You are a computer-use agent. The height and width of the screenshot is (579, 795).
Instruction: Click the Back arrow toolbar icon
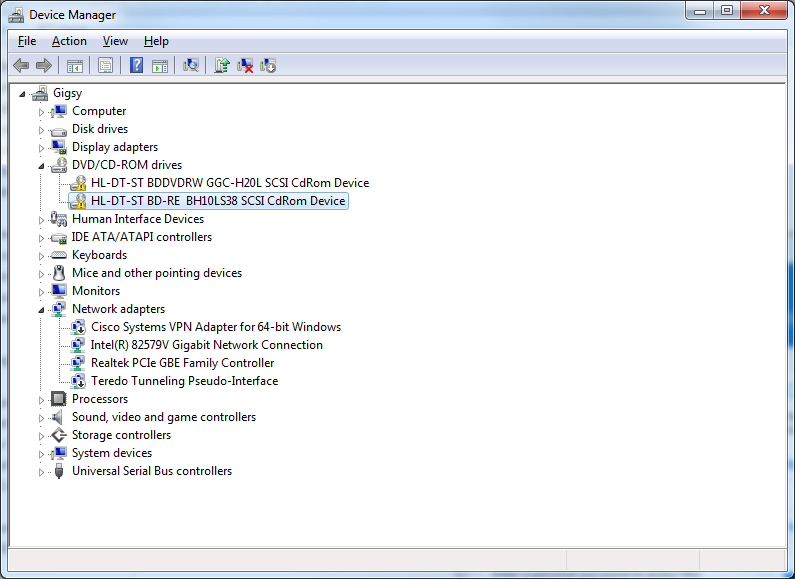pyautogui.click(x=21, y=65)
